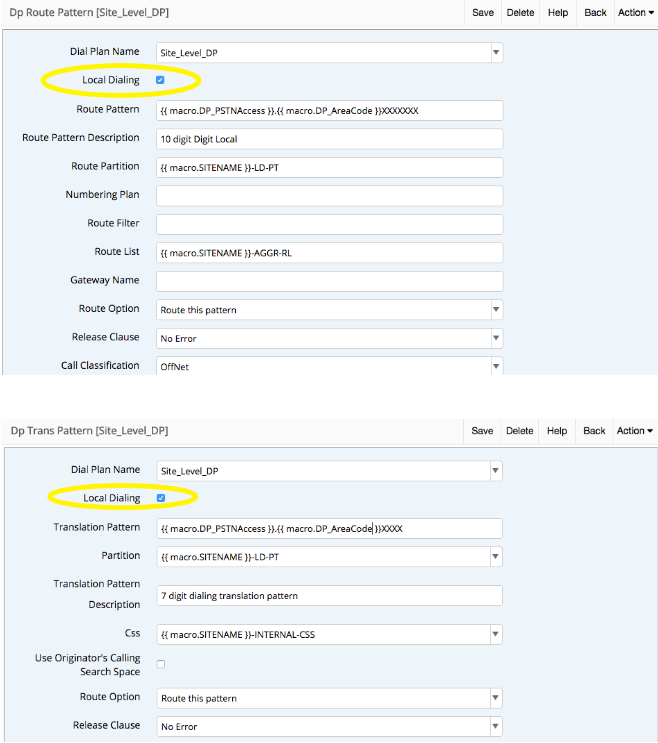Click the Route Pattern input field
Viewport: 658px width, 743px height.
point(329,110)
